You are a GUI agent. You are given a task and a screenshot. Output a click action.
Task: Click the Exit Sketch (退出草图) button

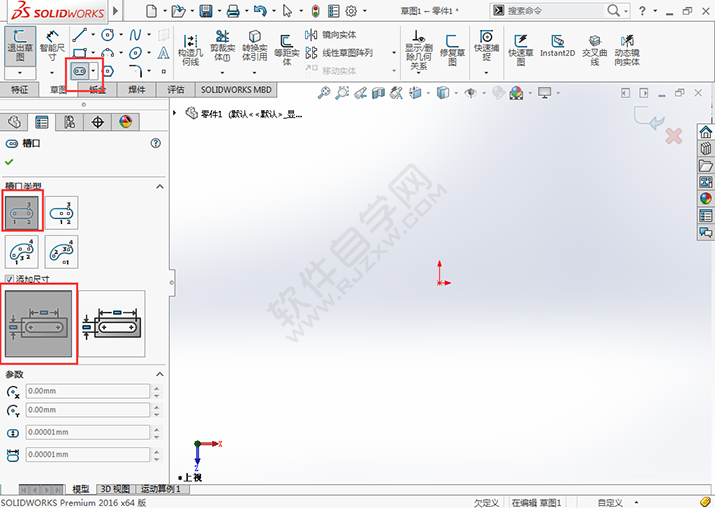coord(20,46)
